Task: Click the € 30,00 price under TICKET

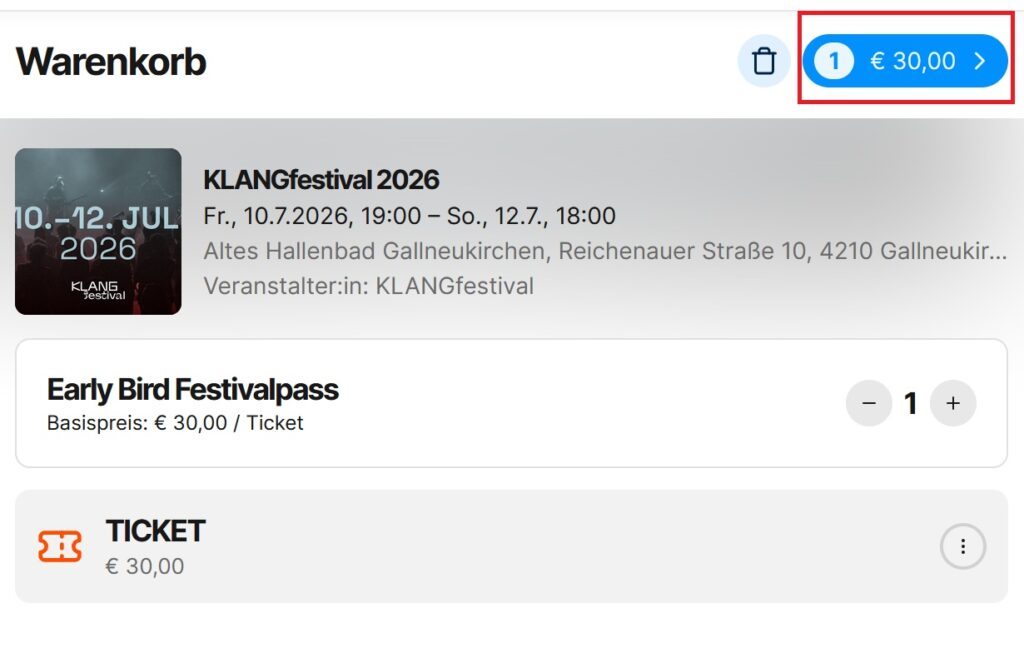Action: [145, 566]
